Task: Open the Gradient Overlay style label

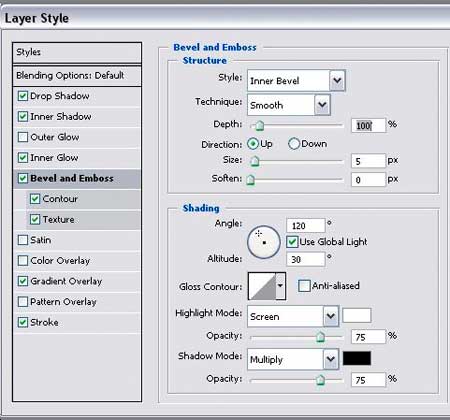Action: tap(66, 281)
